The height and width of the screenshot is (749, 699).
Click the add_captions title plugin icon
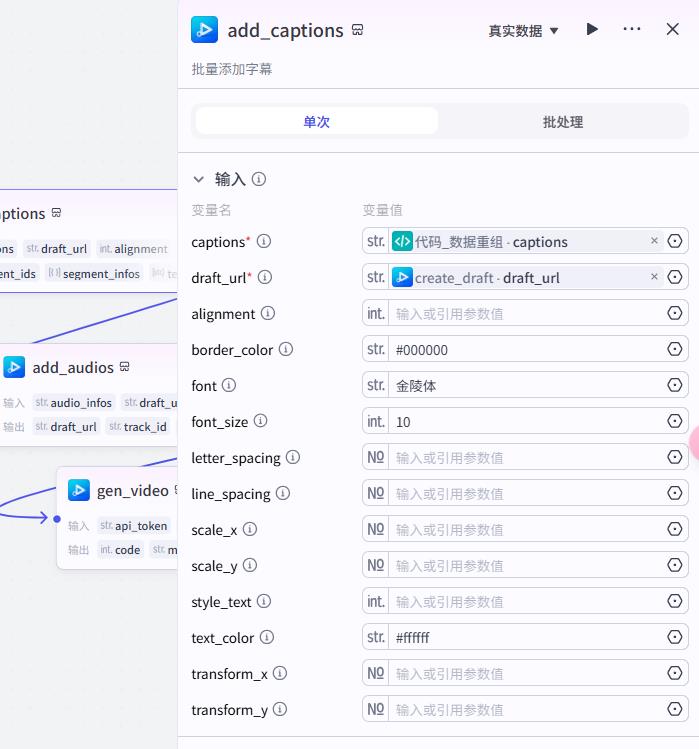(204, 30)
